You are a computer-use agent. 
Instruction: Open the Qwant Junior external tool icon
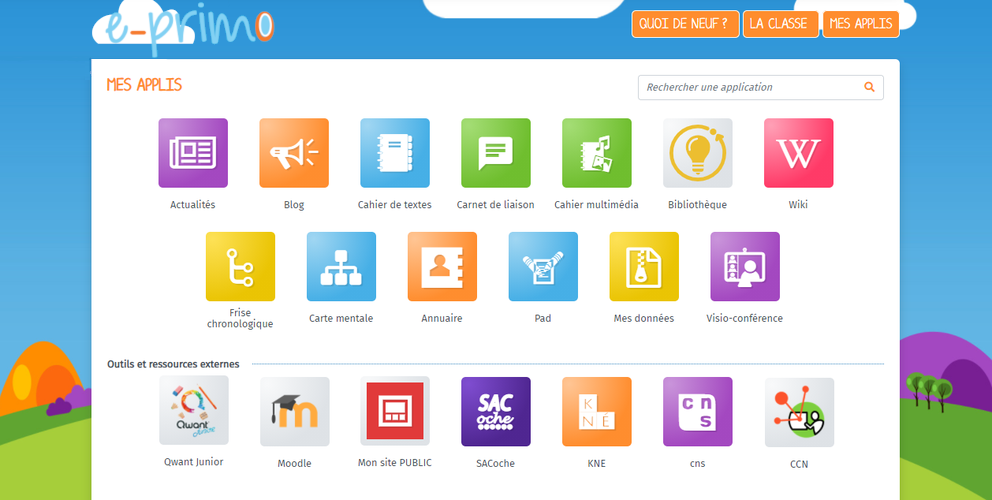pyautogui.click(x=194, y=410)
